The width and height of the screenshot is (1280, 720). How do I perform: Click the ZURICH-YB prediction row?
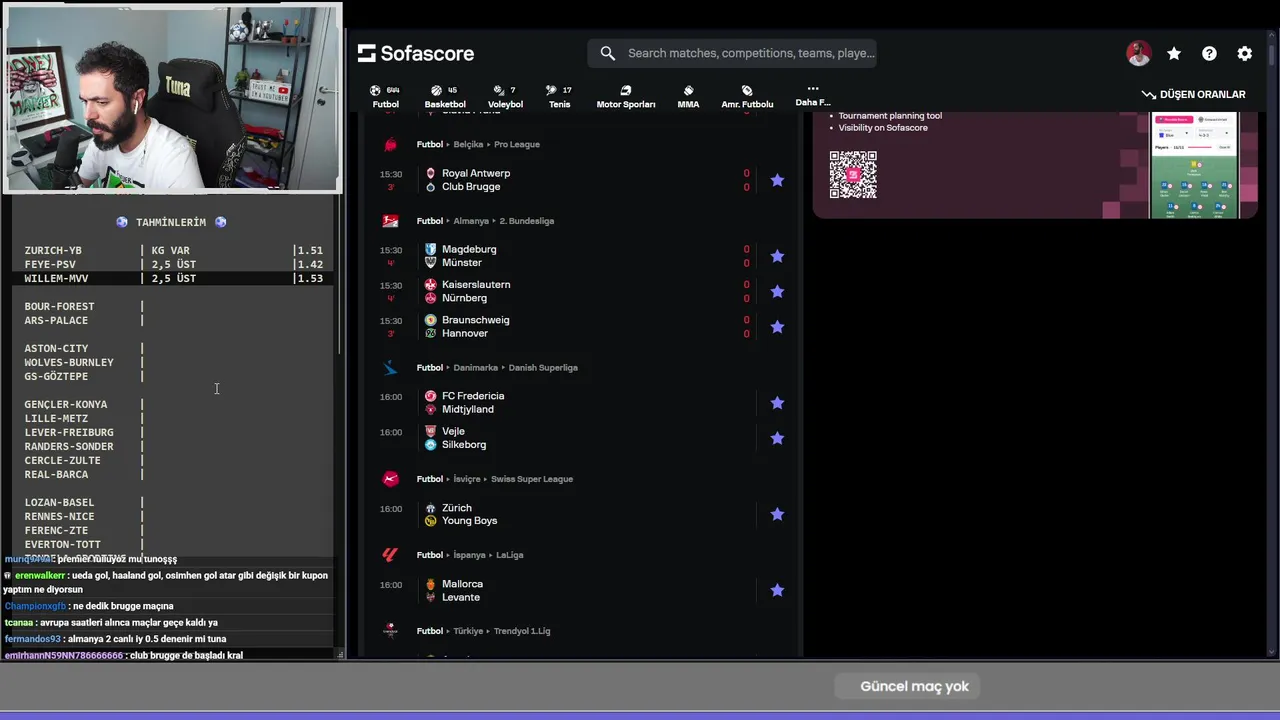(174, 251)
